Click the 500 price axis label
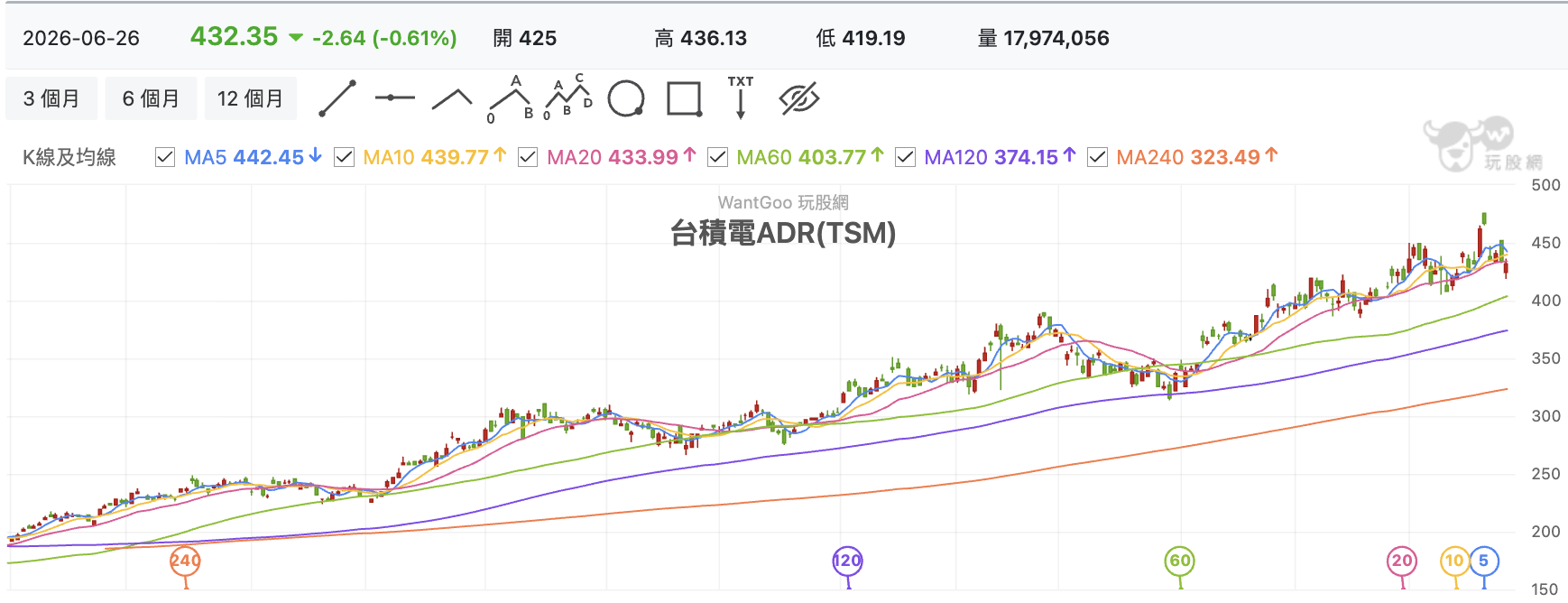Viewport: 1568px width, 603px height. [1545, 185]
